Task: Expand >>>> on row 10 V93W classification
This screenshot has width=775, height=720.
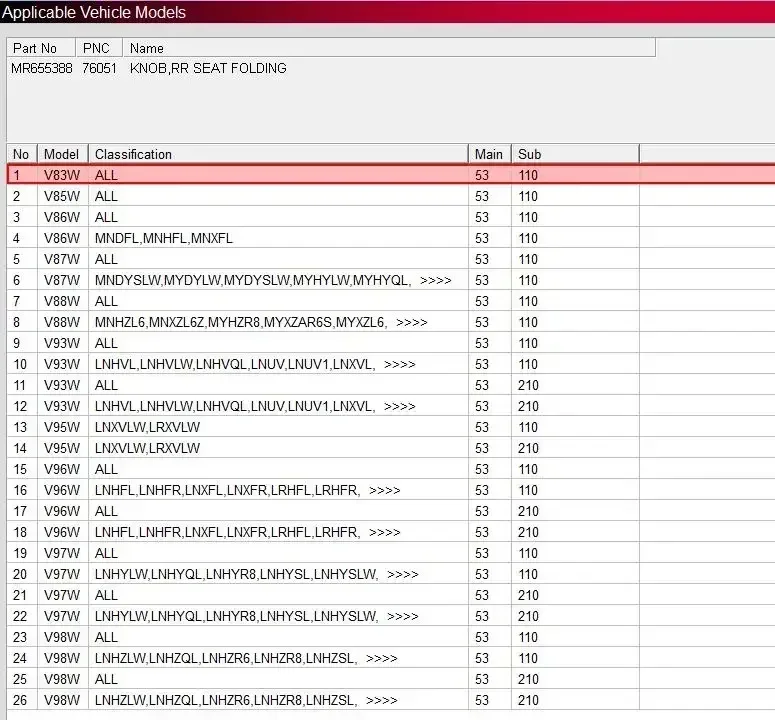Action: [x=399, y=365]
